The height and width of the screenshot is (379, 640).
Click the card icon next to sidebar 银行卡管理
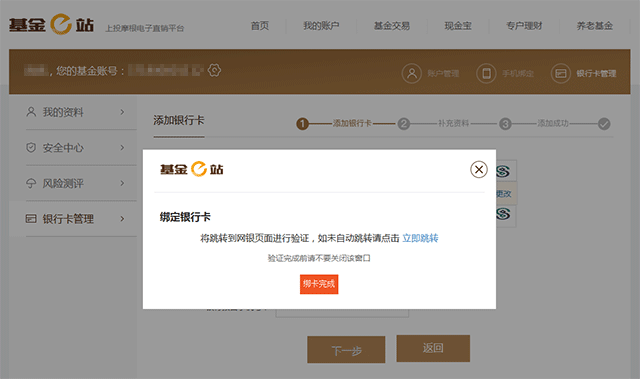31,219
